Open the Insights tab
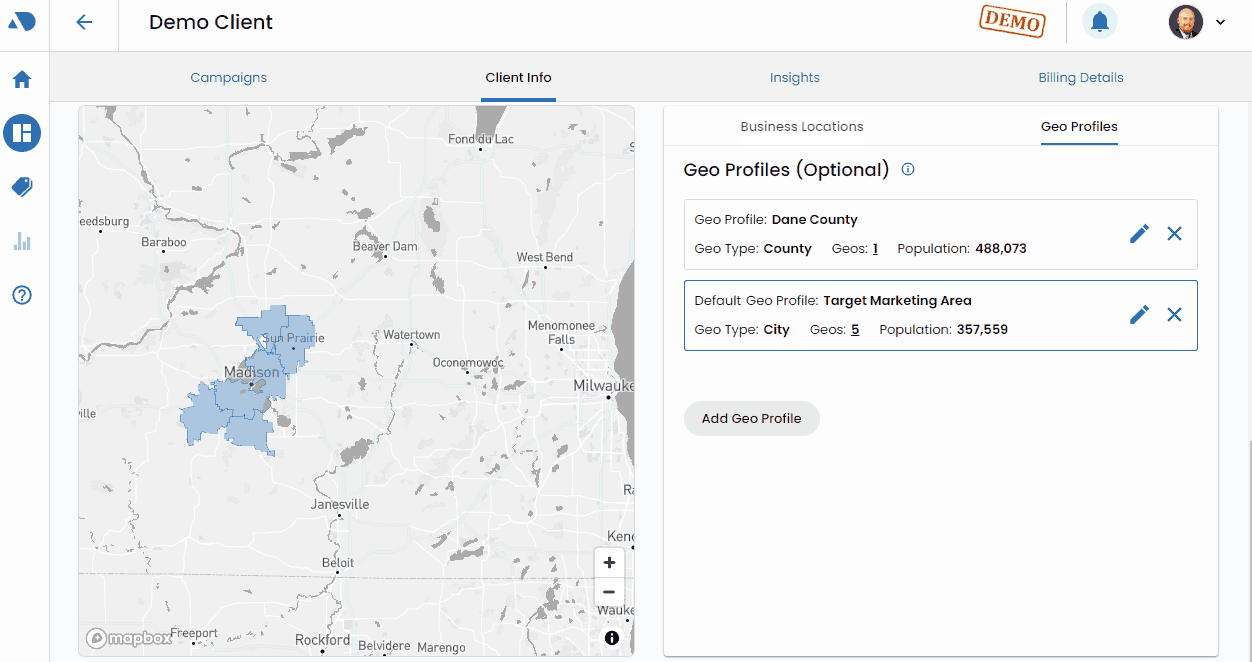The image size is (1252, 662). (x=794, y=78)
